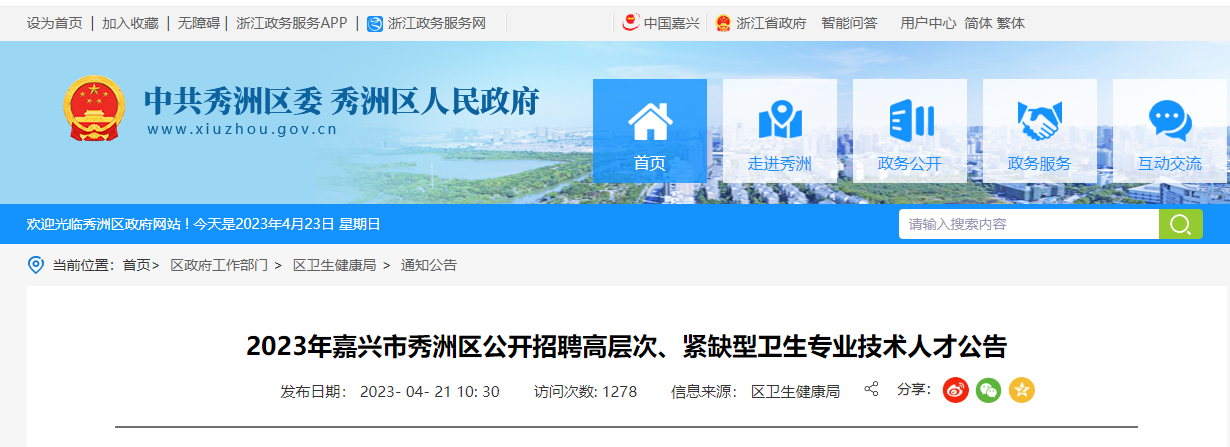This screenshot has height=447, width=1230.
Task: Share via the yellow star Qzone icon
Action: 1021,390
